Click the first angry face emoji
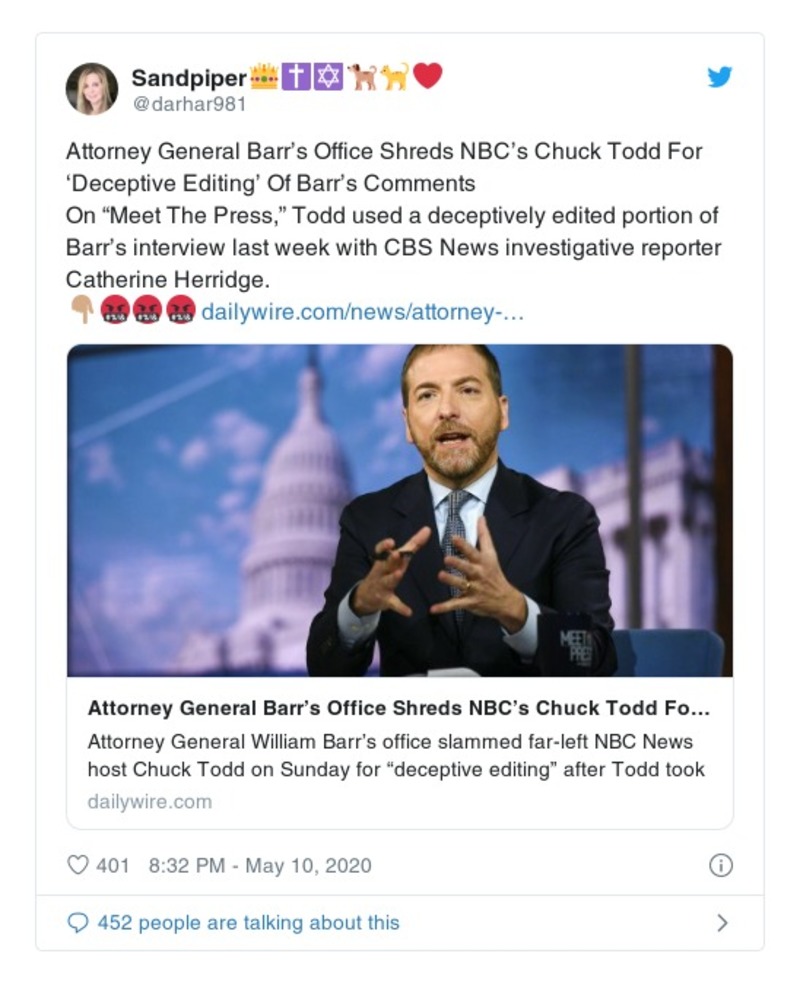This screenshot has width=800, height=982. (x=114, y=312)
